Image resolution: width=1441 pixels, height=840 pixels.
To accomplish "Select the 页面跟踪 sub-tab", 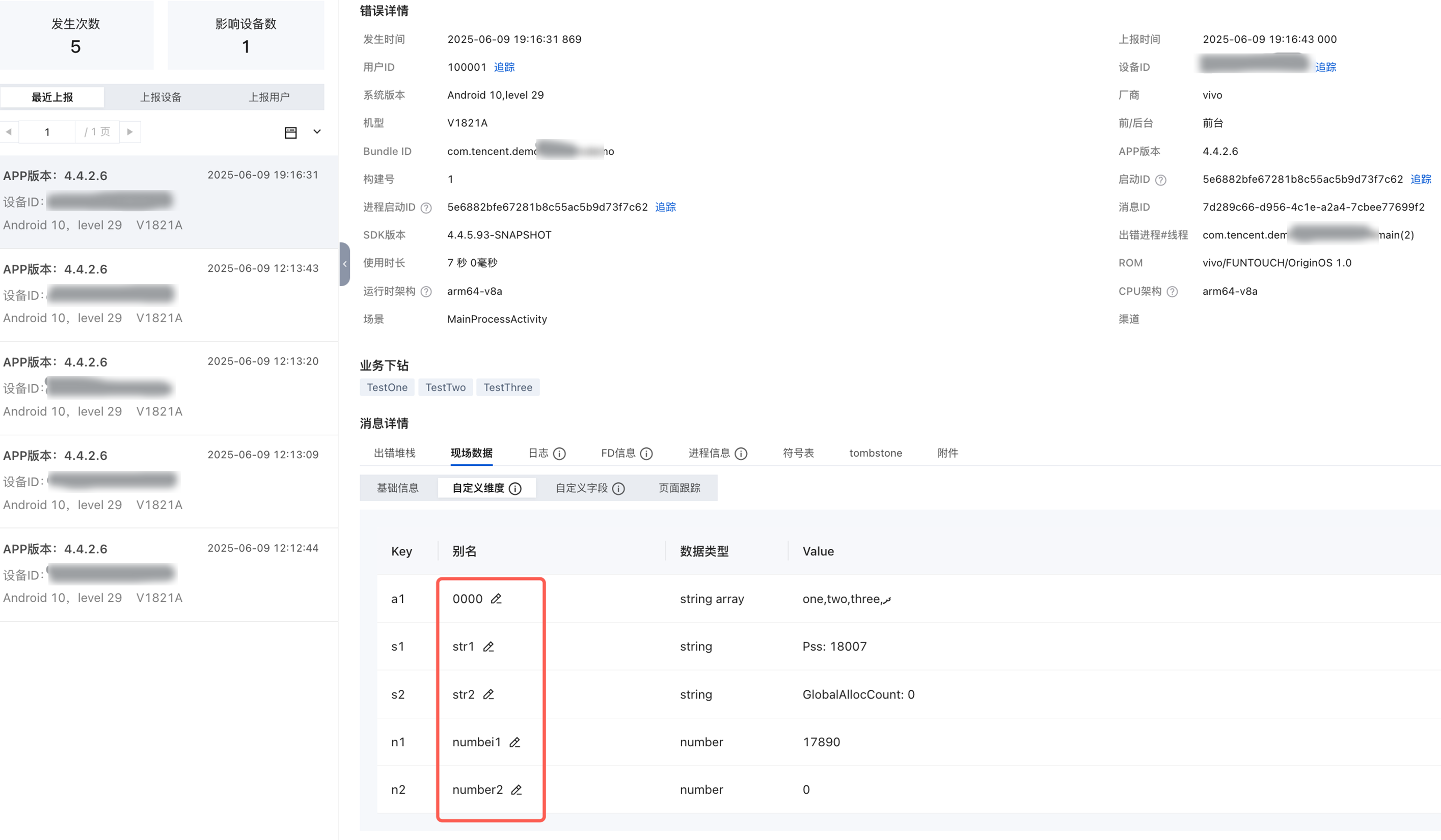I will 679,488.
